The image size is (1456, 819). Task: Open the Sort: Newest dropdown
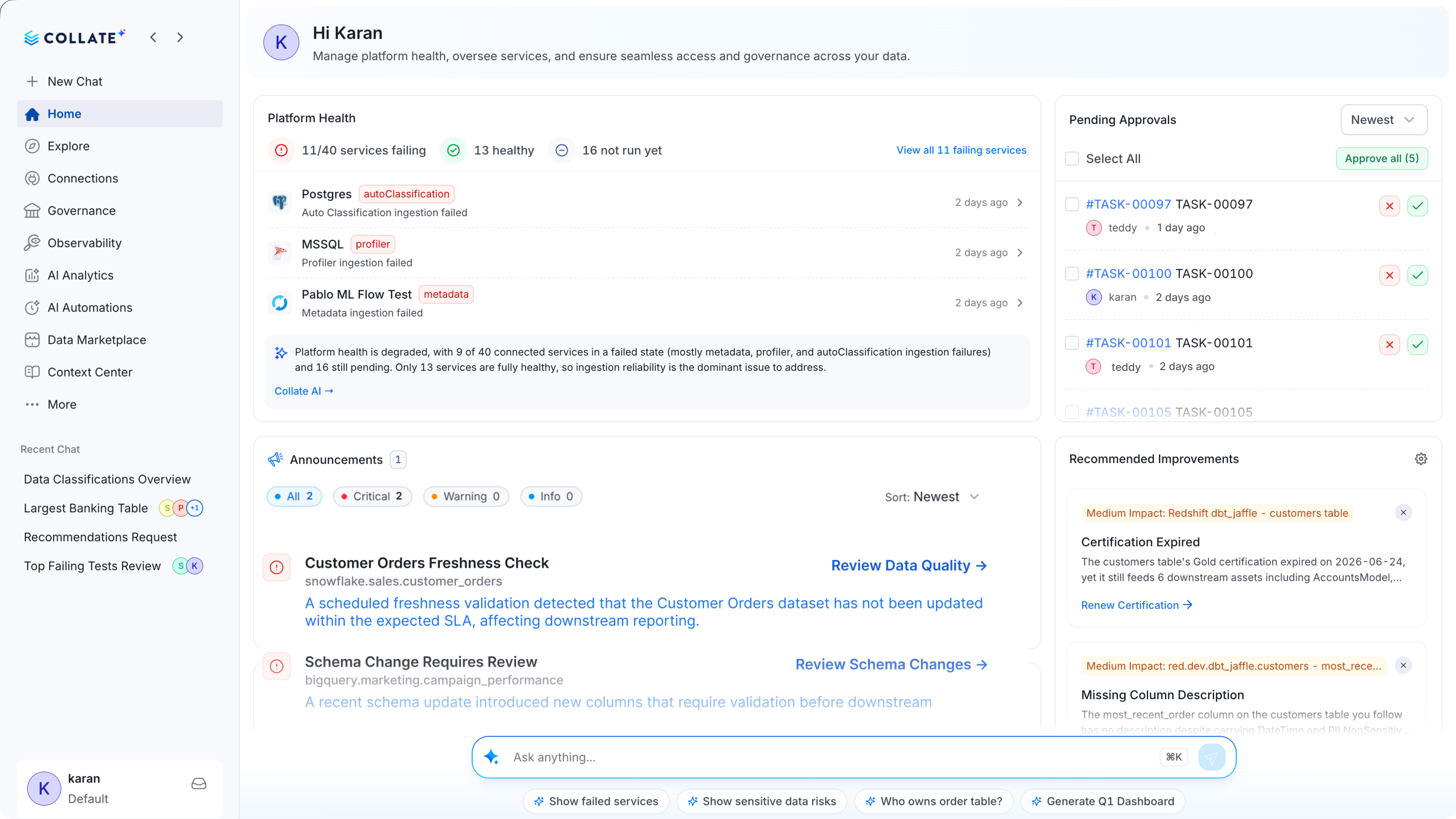(x=932, y=497)
